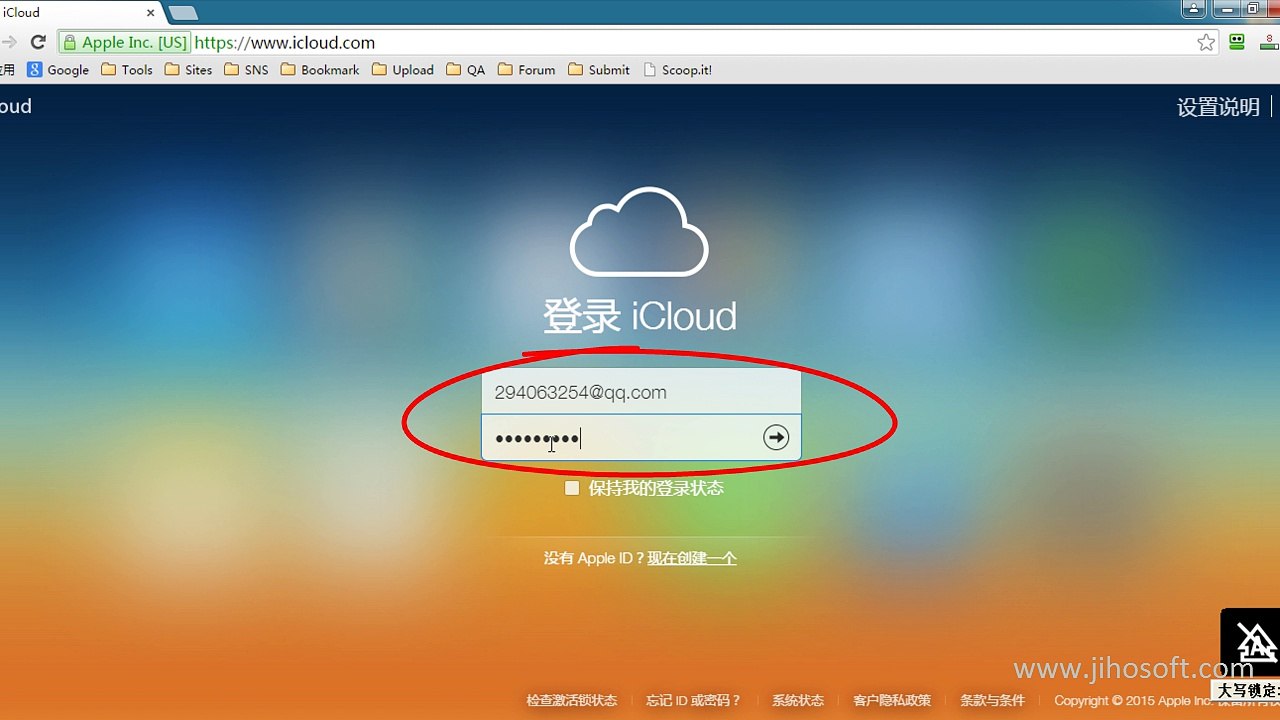The image size is (1280, 720).
Task: Open the SNS bookmark folder
Action: 246,70
